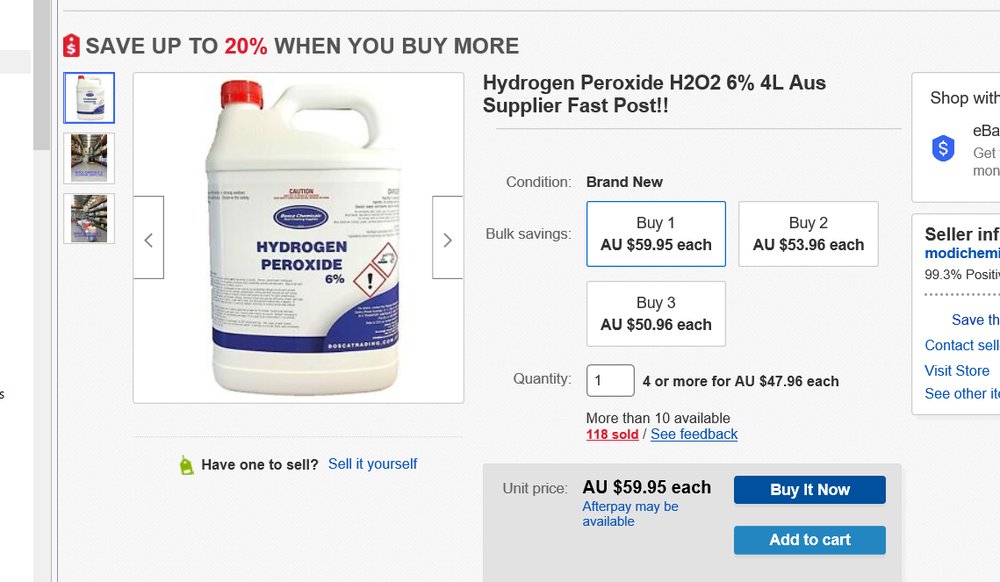
Task: Click the green sell tag icon
Action: click(186, 465)
